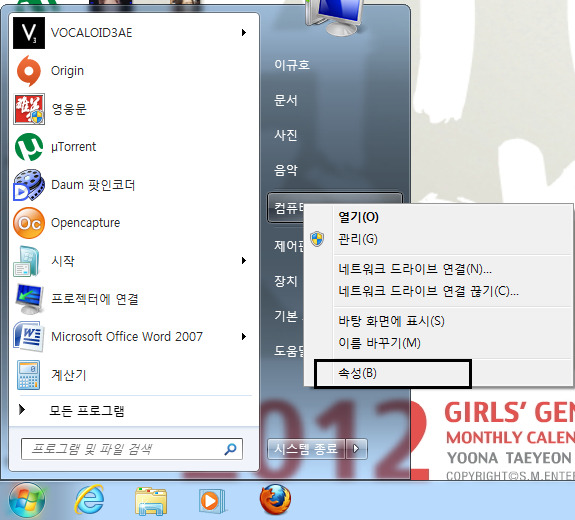Image resolution: width=575 pixels, height=520 pixels.
Task: Expand the VOCALOID3AE submenu arrow
Action: [244, 33]
